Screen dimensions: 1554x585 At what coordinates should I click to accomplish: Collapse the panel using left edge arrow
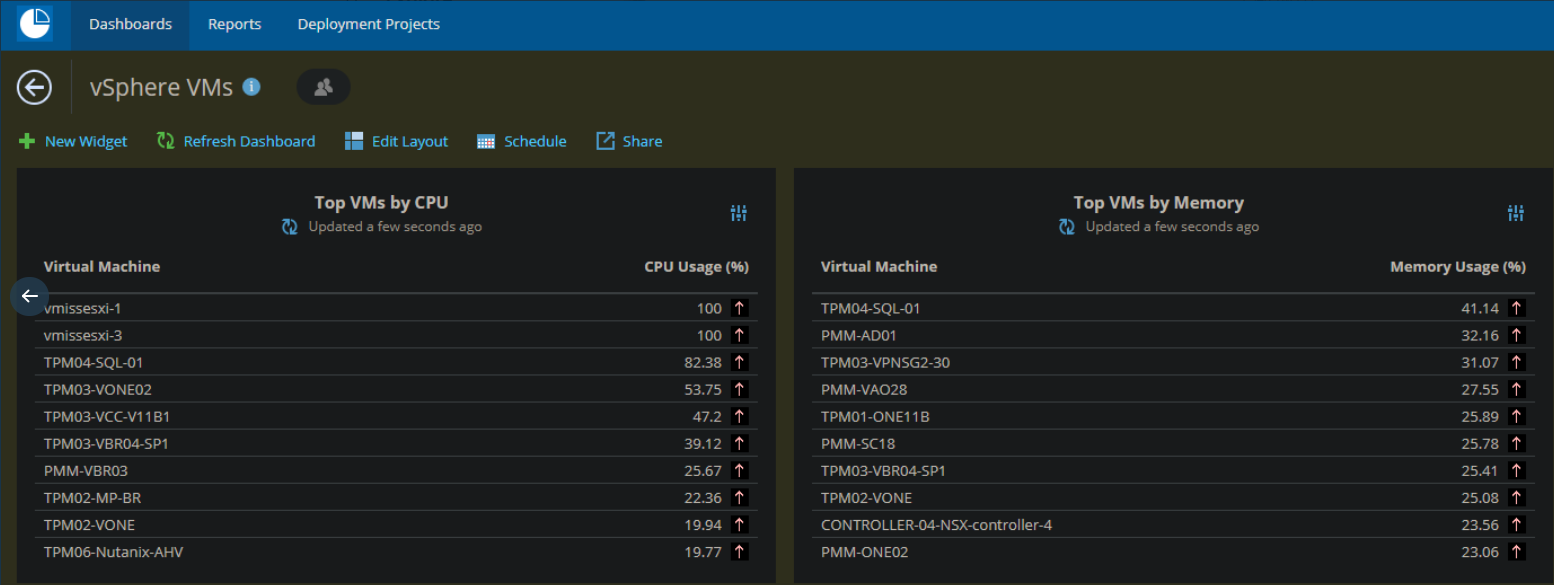tap(29, 296)
